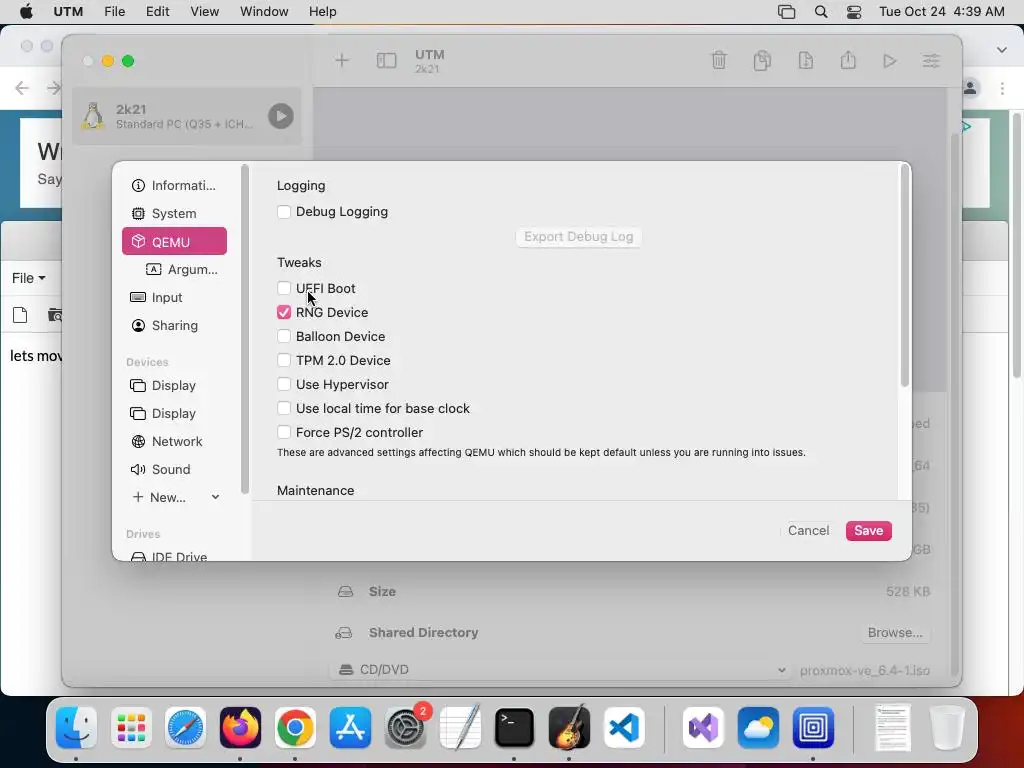
Task: Open the View menu
Action: point(204,12)
